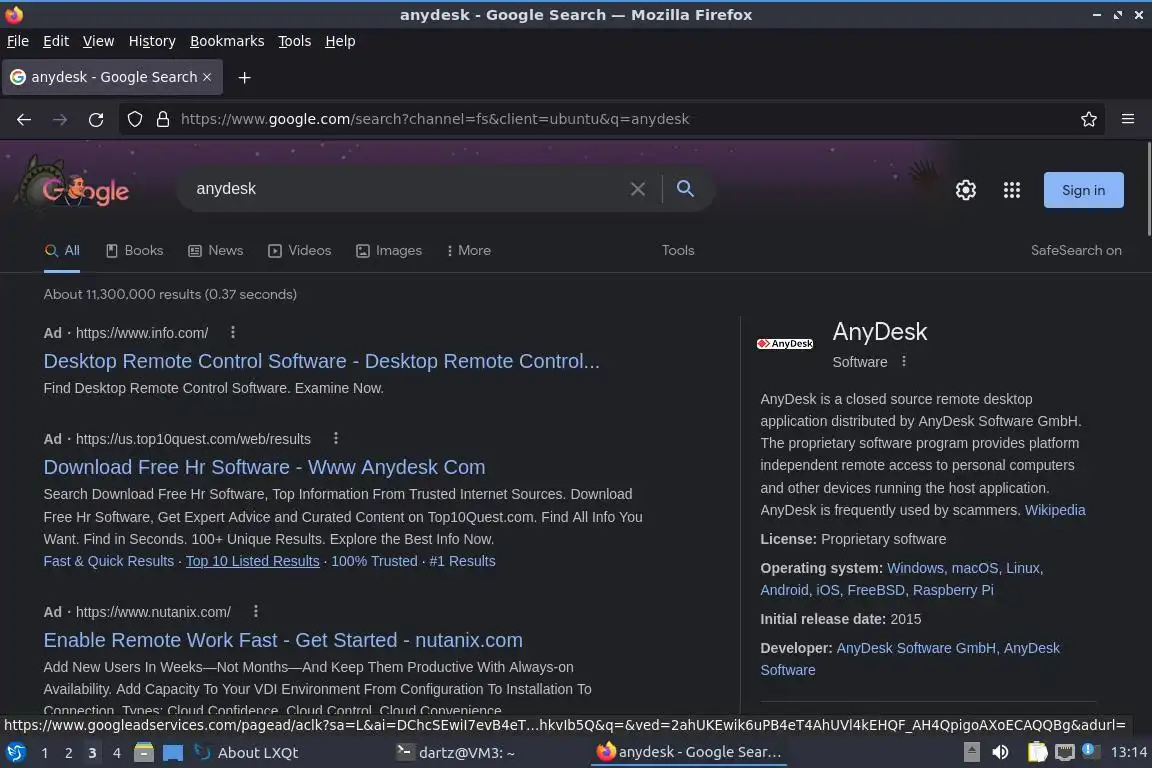Click the removable media eject tray icon

pyautogui.click(x=971, y=752)
